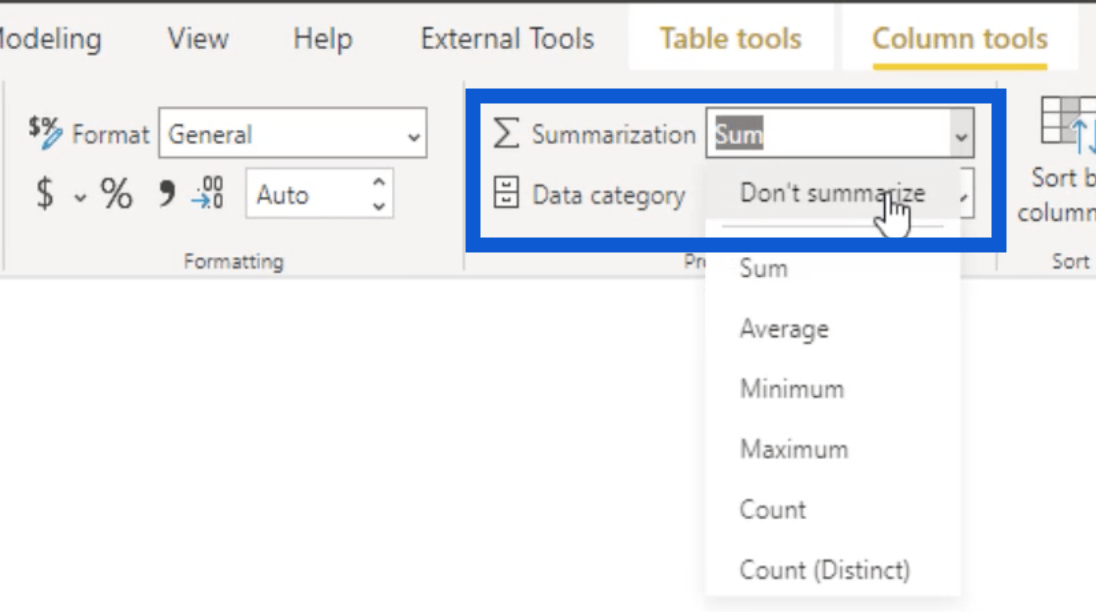Apply currency dollar format

(45, 194)
